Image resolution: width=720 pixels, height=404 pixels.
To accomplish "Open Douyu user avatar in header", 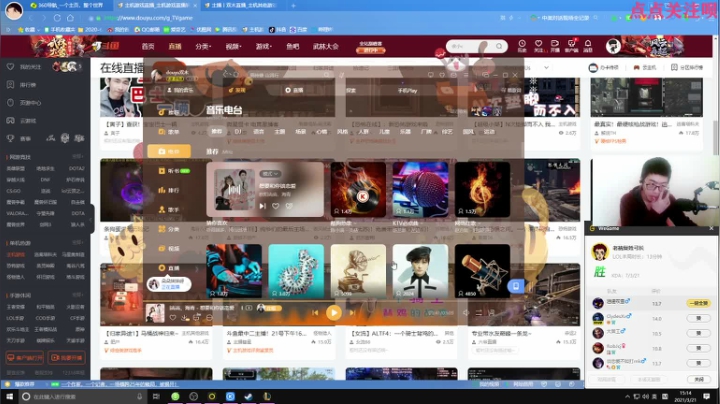I will pos(613,46).
